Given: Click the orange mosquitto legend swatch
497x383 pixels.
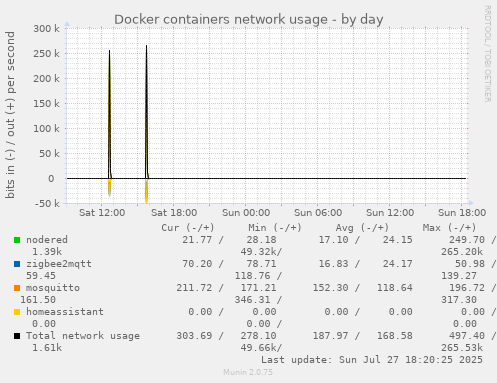Looking at the screenshot, I should click(x=17, y=288).
